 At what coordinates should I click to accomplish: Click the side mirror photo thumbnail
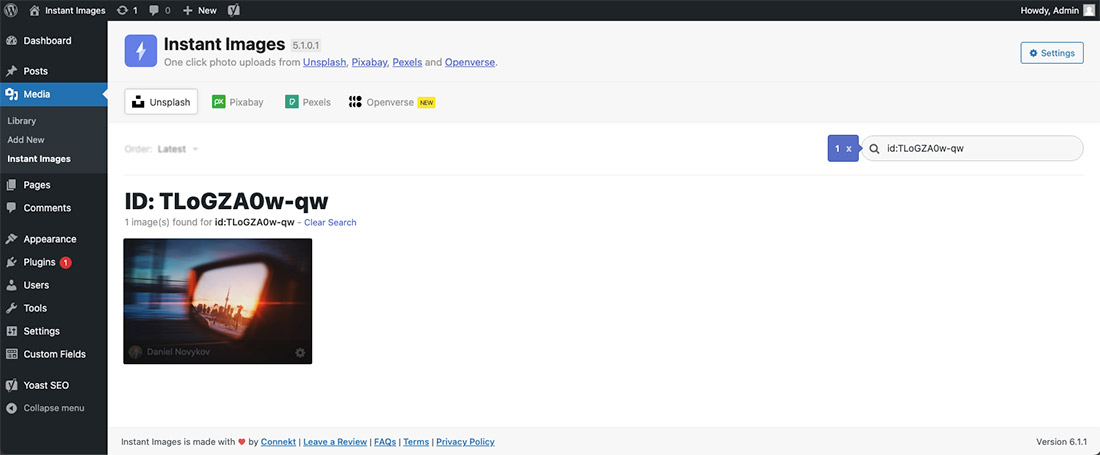(x=217, y=295)
